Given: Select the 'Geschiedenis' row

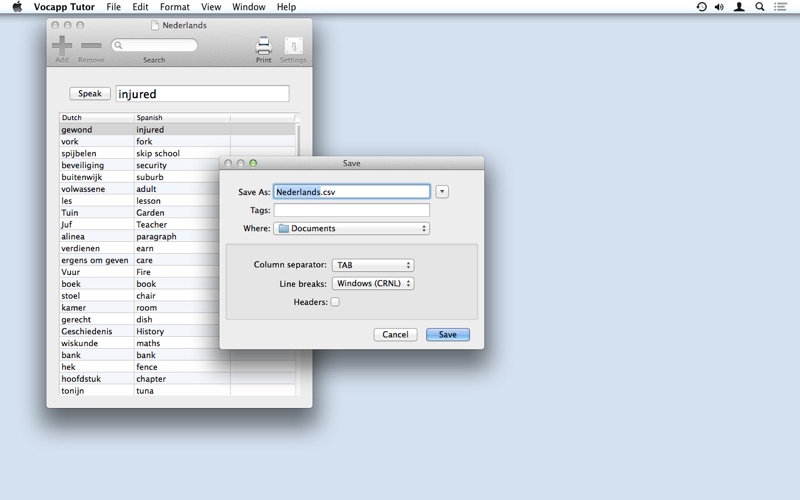Looking at the screenshot, I should pos(140,331).
